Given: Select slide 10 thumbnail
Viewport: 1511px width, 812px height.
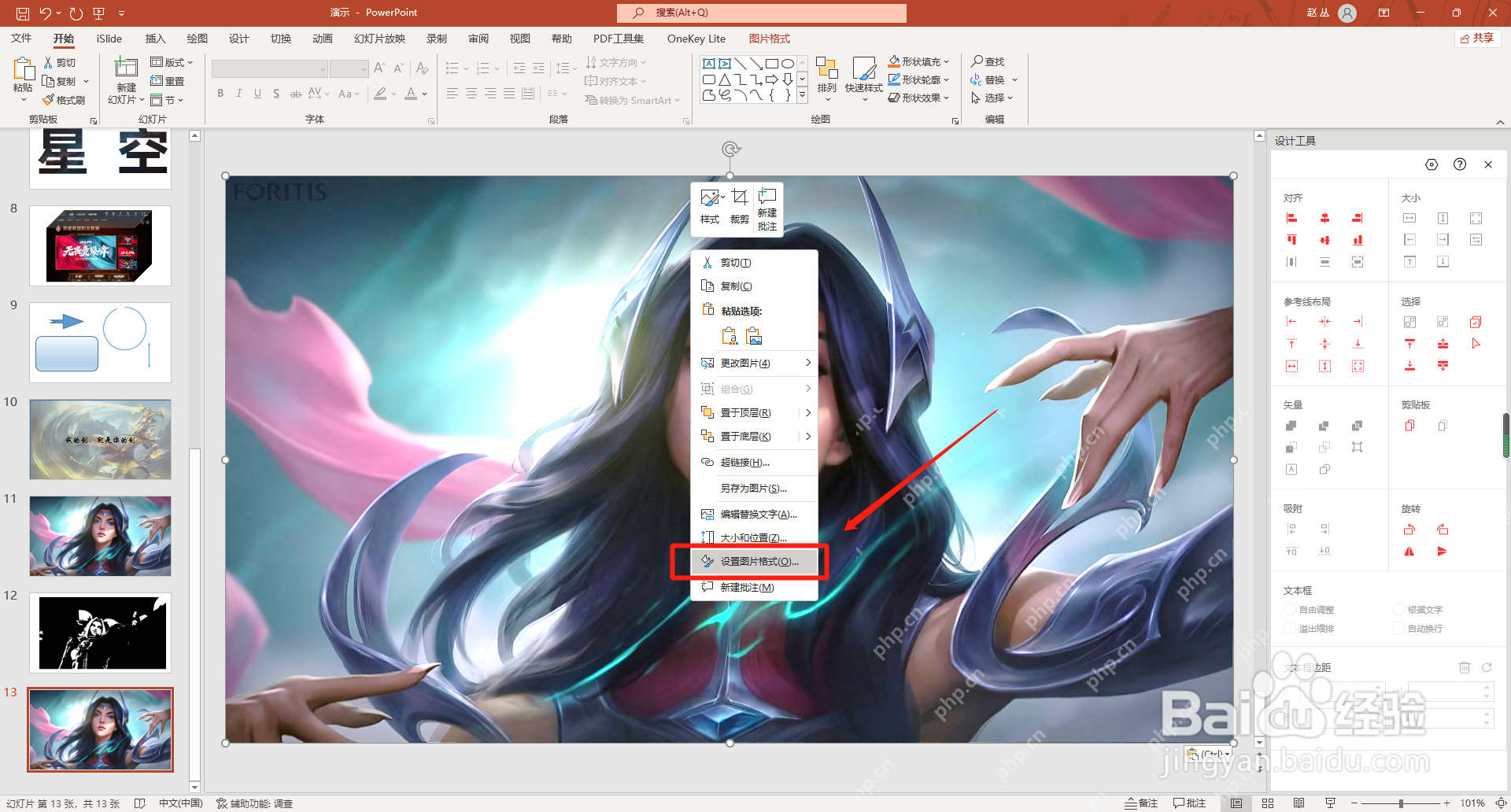Looking at the screenshot, I should pyautogui.click(x=100, y=439).
